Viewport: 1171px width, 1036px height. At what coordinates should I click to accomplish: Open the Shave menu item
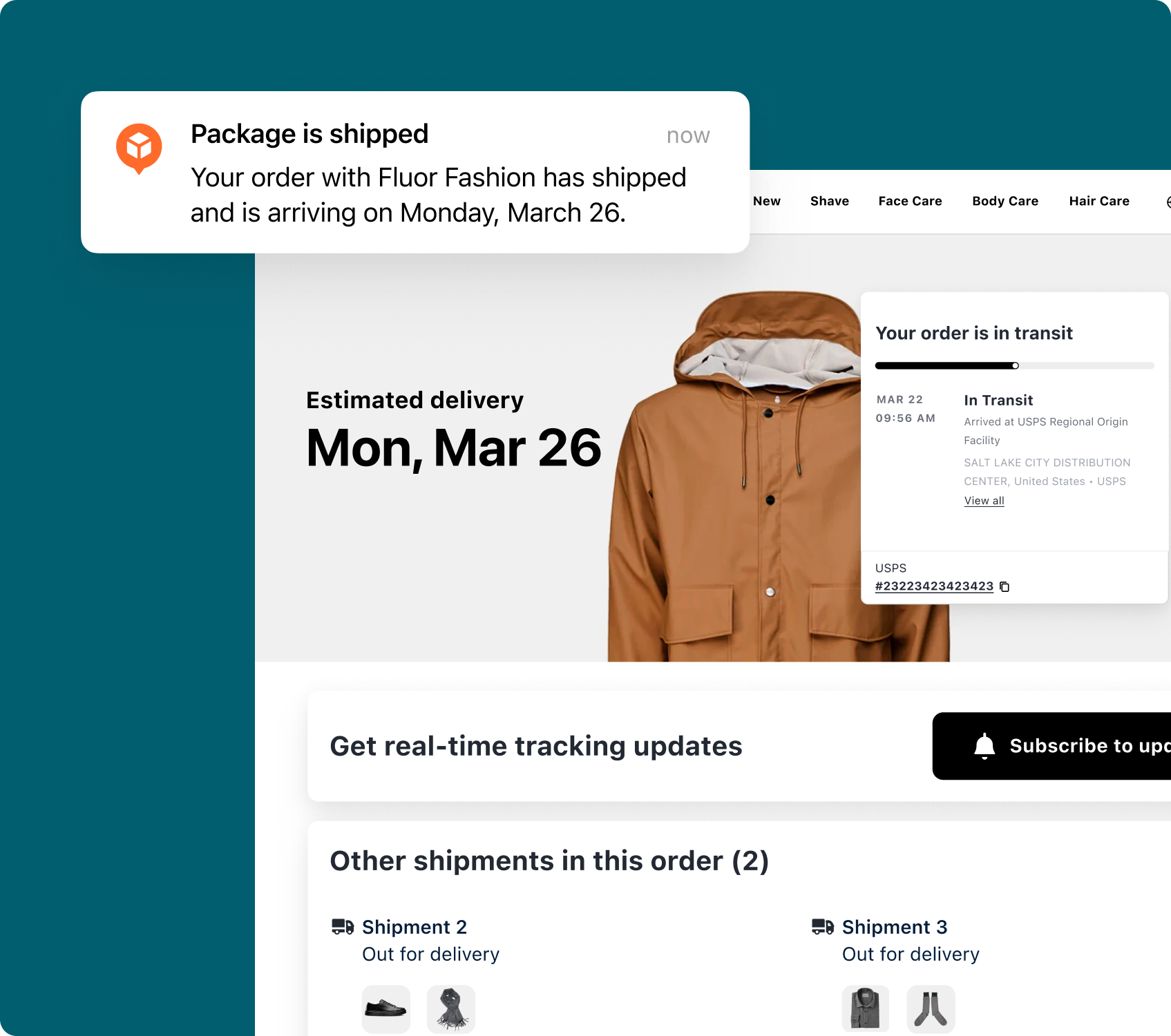tap(830, 201)
